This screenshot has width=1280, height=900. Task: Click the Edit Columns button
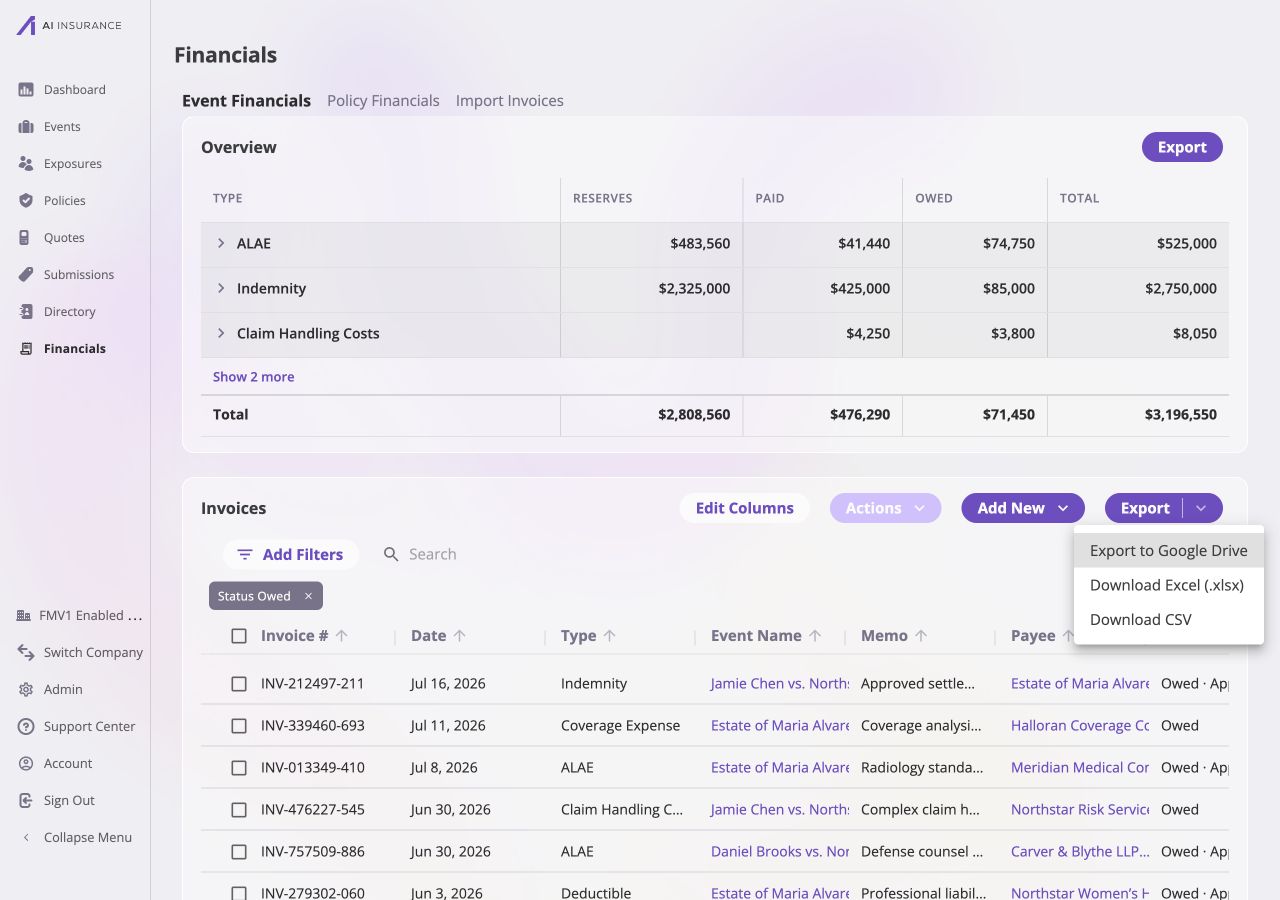coord(745,508)
